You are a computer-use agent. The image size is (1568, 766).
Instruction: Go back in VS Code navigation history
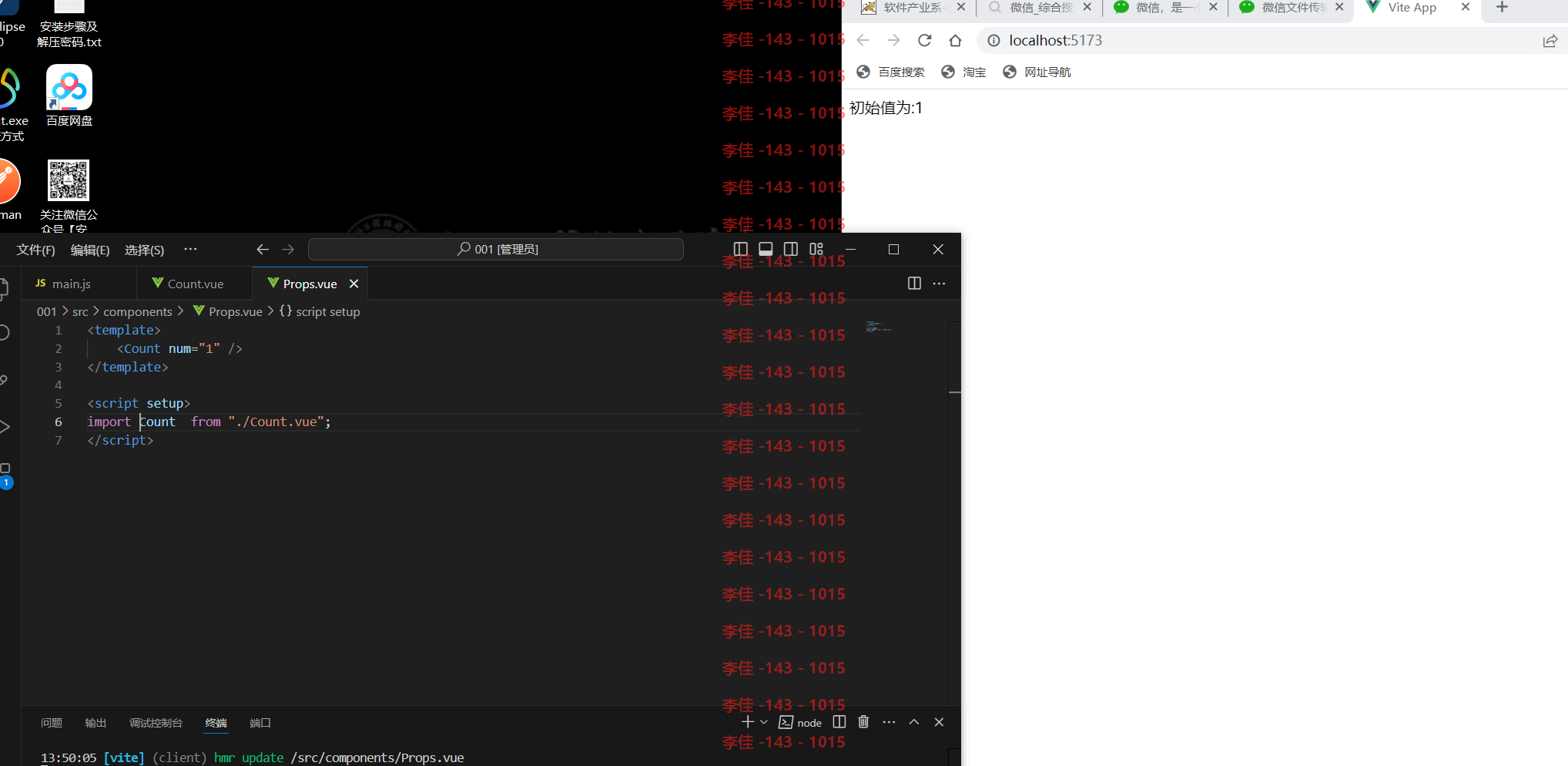[263, 250]
